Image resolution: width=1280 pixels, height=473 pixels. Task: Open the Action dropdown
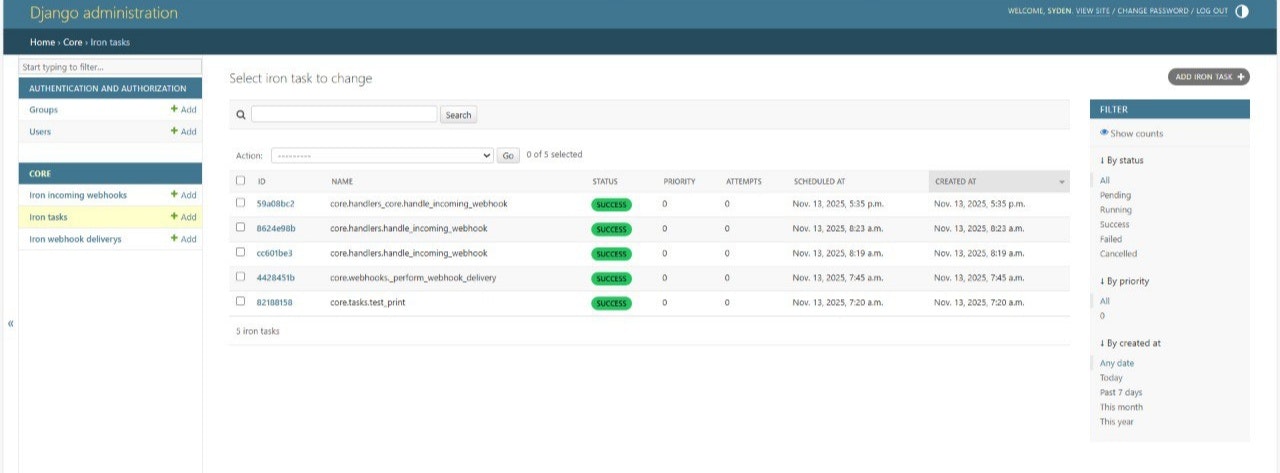[x=382, y=156]
